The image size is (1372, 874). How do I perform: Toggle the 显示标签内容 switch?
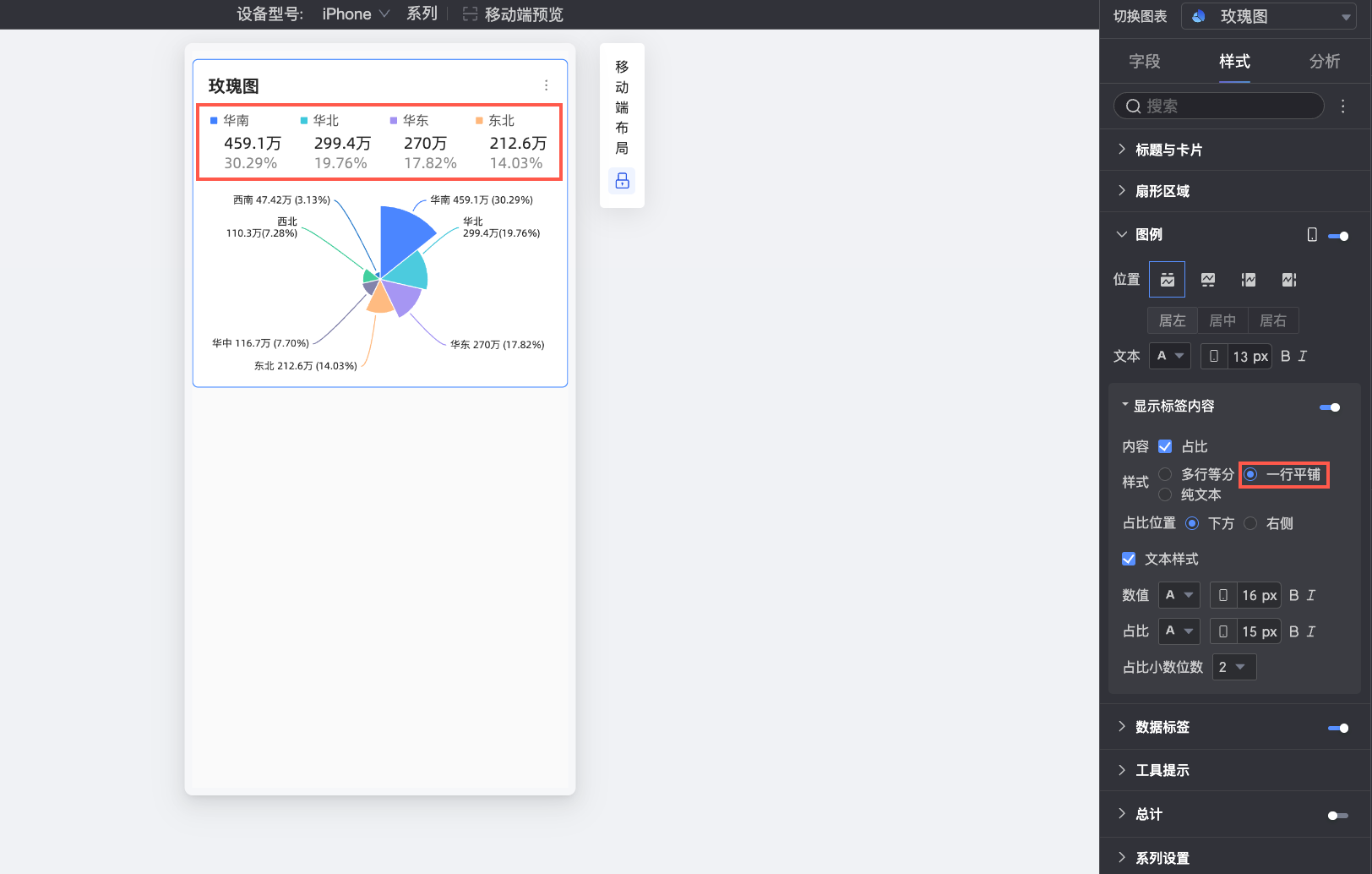pyautogui.click(x=1330, y=407)
